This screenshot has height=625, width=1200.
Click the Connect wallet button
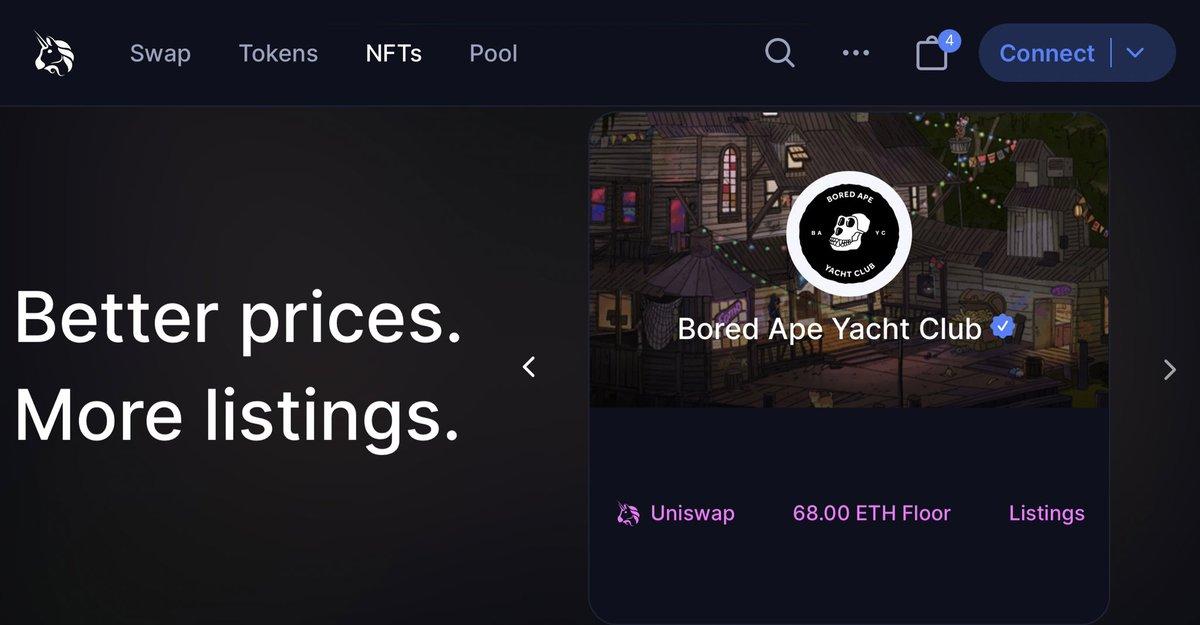pos(1046,53)
